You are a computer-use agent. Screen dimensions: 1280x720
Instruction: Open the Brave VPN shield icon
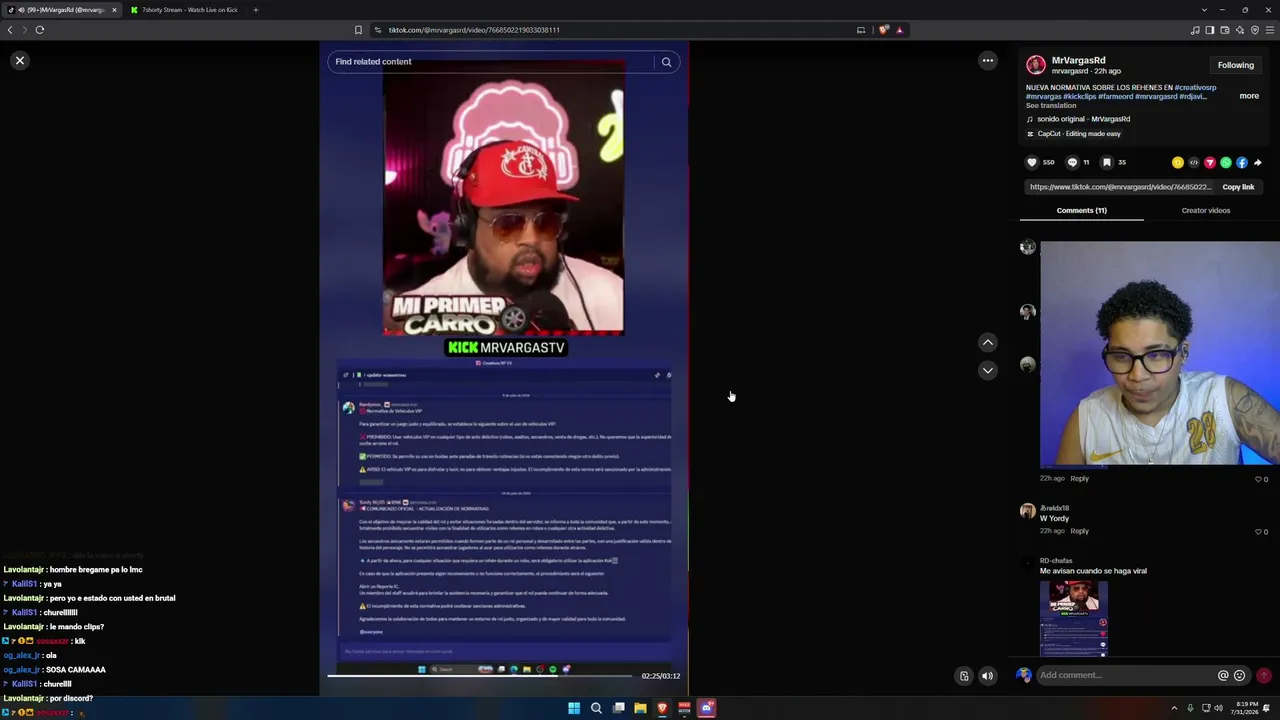point(1255,30)
